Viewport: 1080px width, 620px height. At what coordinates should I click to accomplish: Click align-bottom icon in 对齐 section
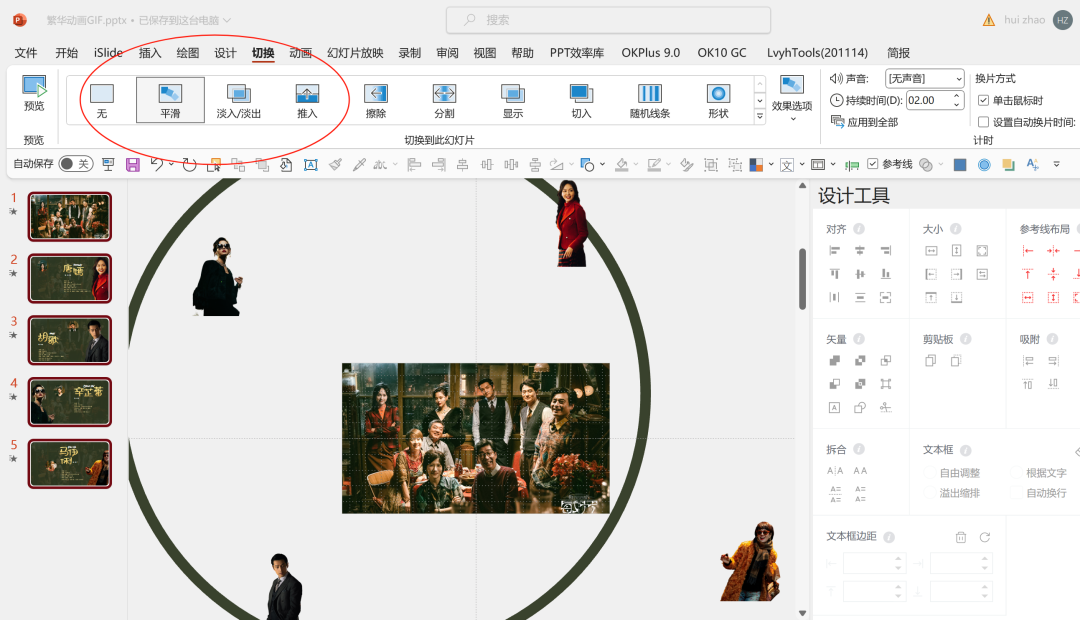click(886, 274)
